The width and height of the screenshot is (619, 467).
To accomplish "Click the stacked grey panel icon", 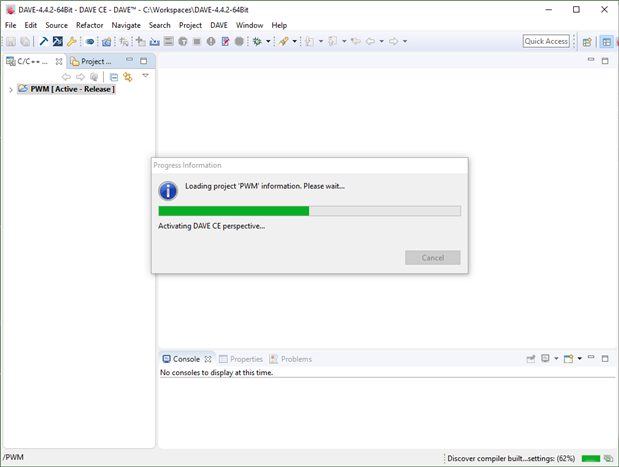I will pyautogui.click(x=169, y=41).
